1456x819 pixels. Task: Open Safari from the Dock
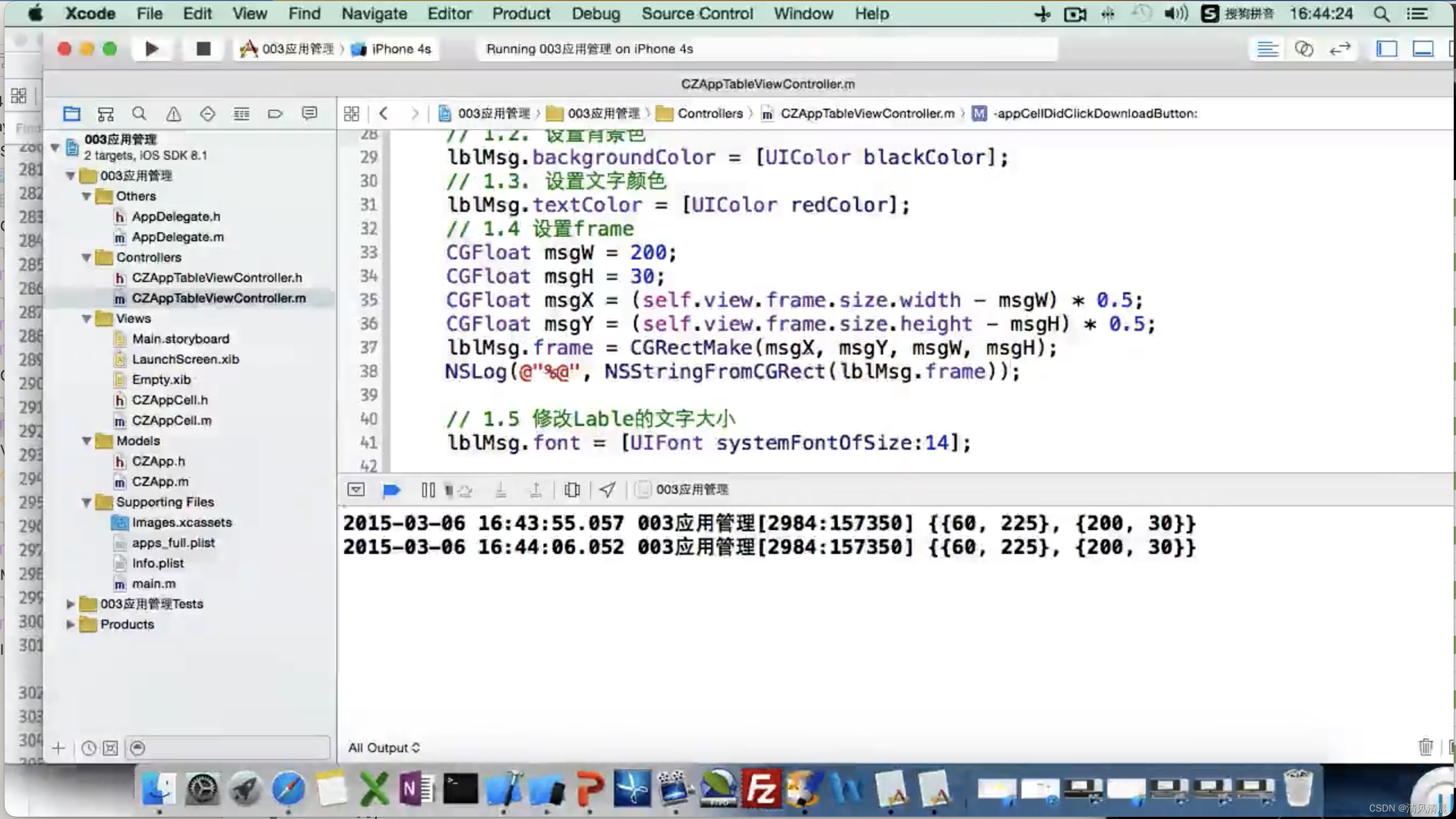coord(288,788)
